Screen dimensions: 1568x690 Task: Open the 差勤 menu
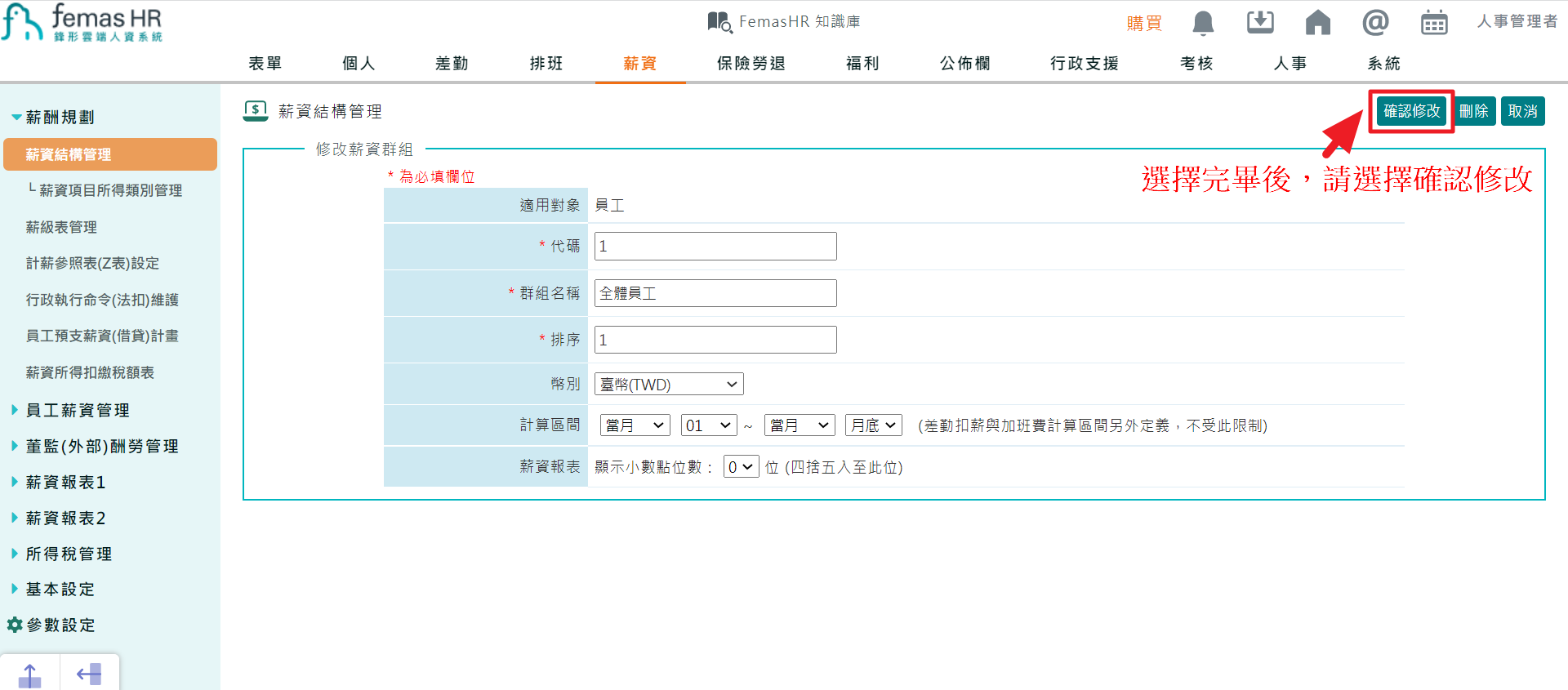[452, 64]
